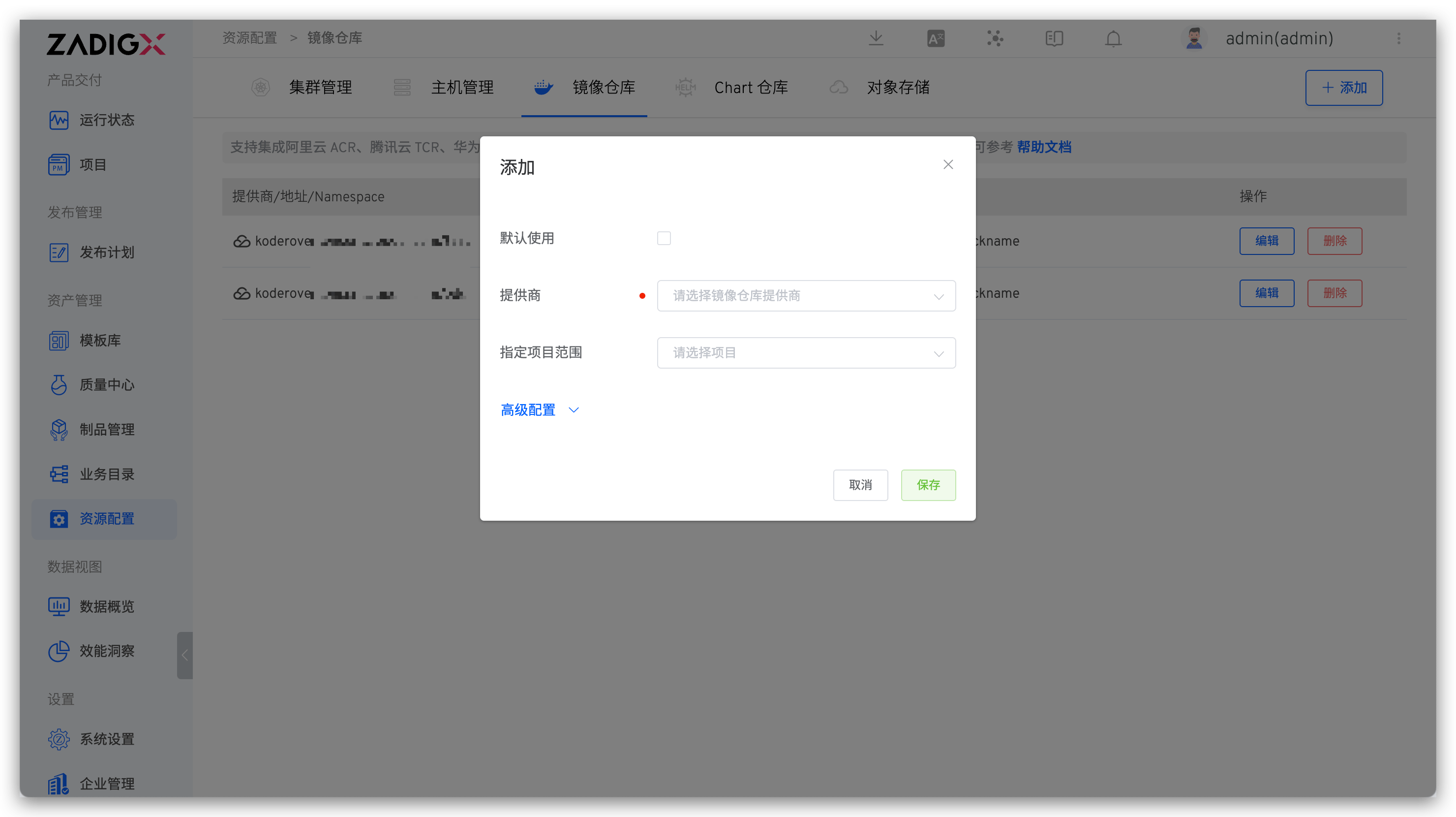Viewport: 1456px width, 817px height.
Task: Click 资源配置 in breadcrumb
Action: 249,38
